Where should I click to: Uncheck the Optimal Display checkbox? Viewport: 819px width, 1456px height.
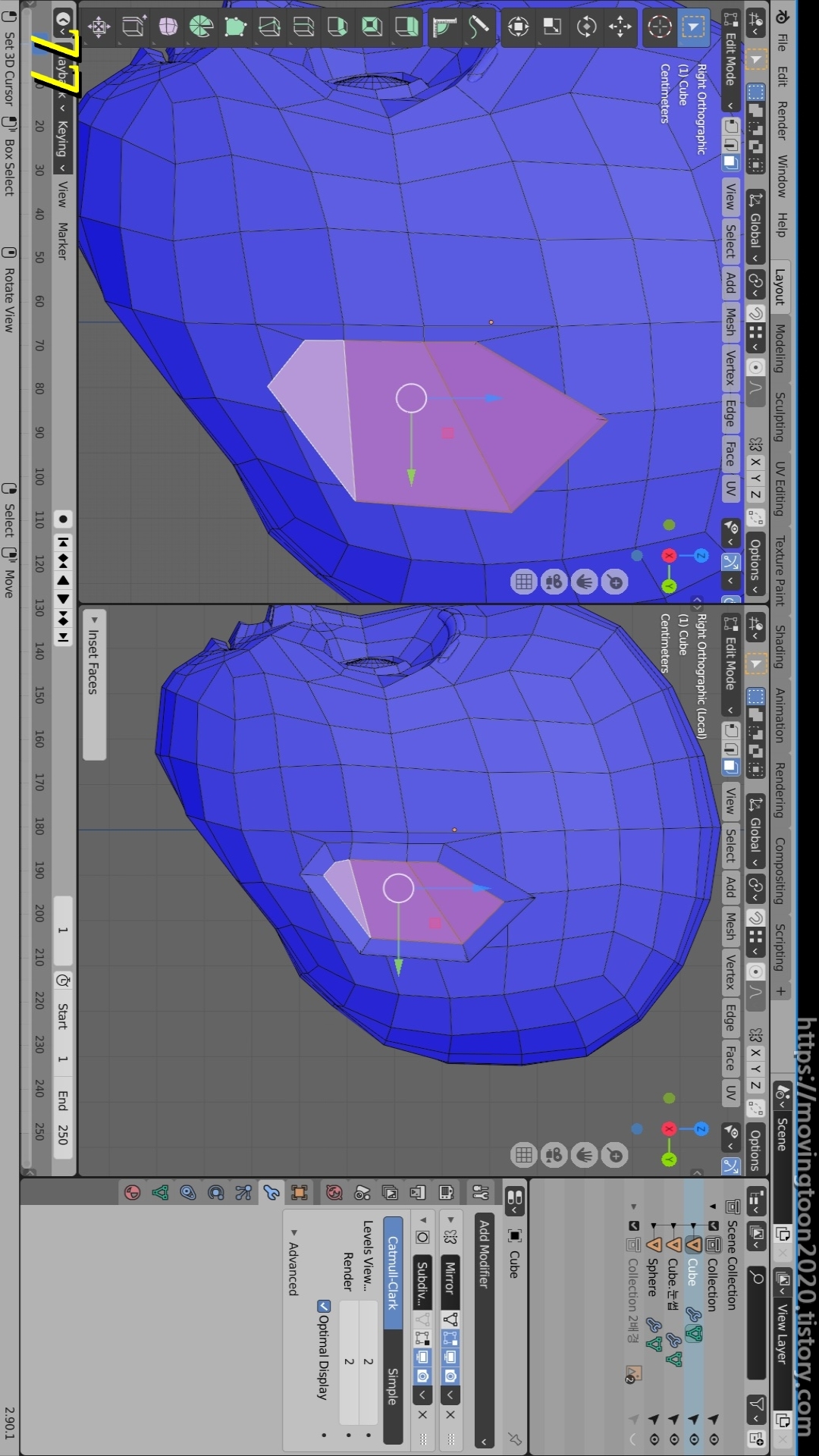(x=324, y=1306)
